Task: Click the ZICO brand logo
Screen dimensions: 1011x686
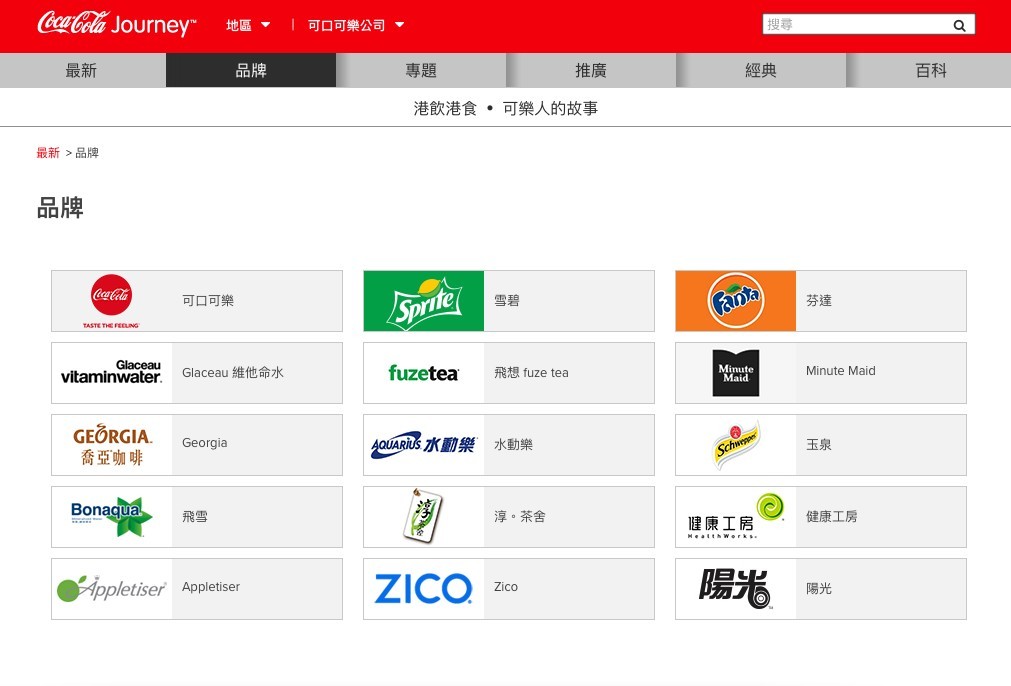Action: pos(423,588)
